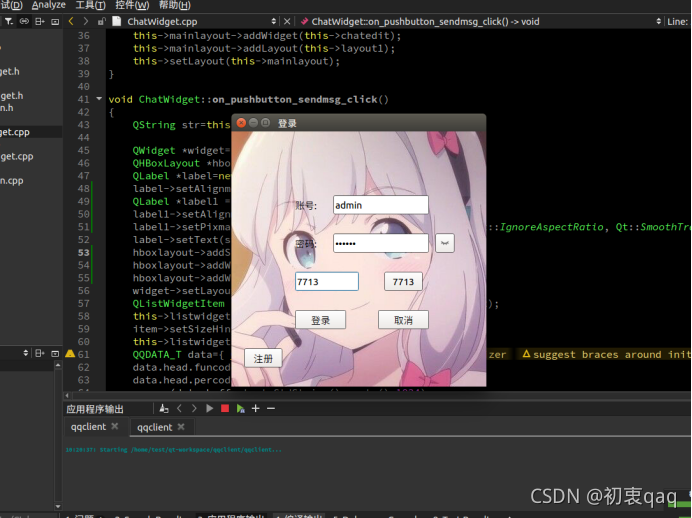Click line number 53 in the gutter

[x=83, y=252]
